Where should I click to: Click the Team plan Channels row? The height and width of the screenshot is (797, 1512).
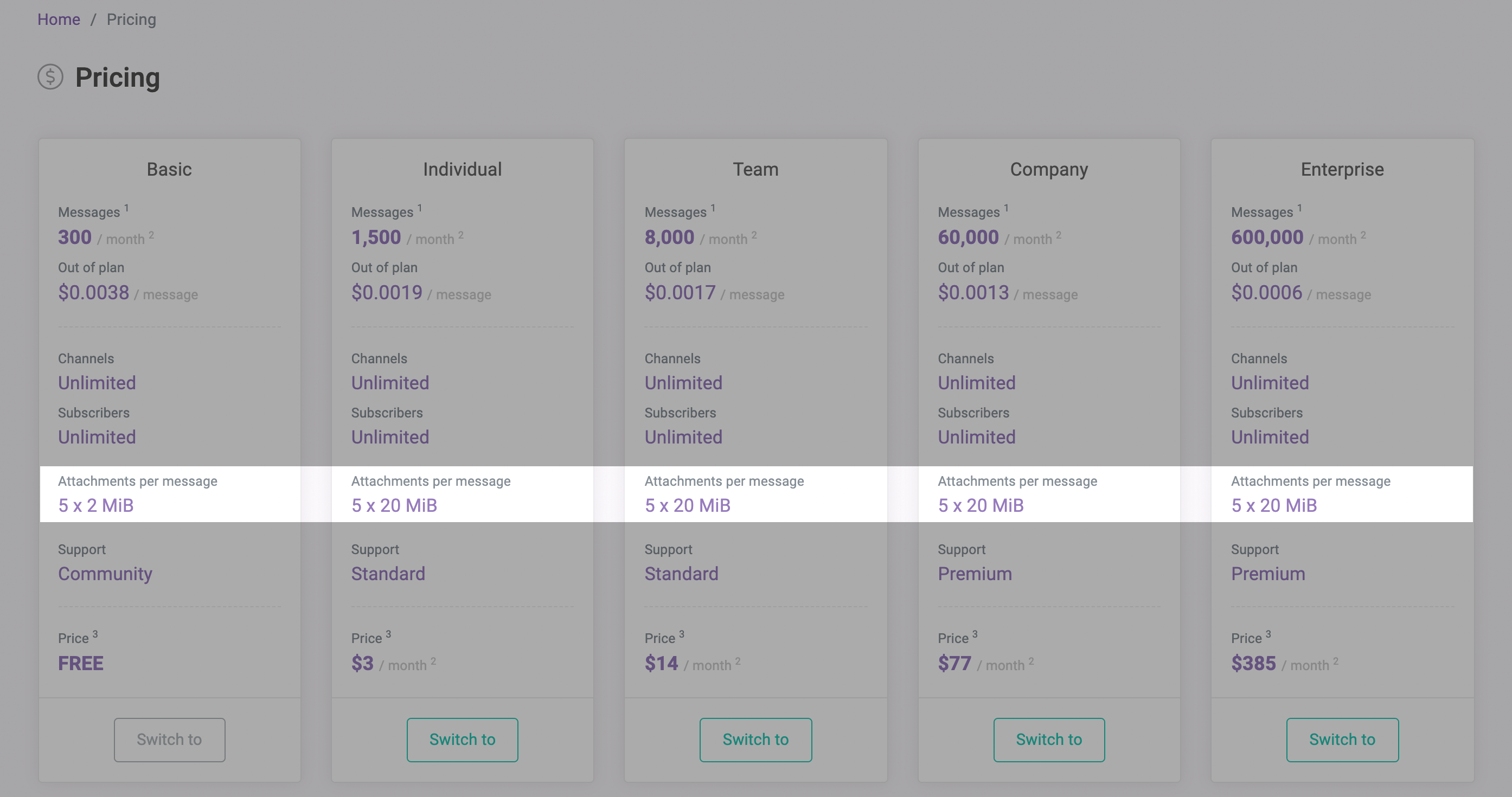(755, 371)
